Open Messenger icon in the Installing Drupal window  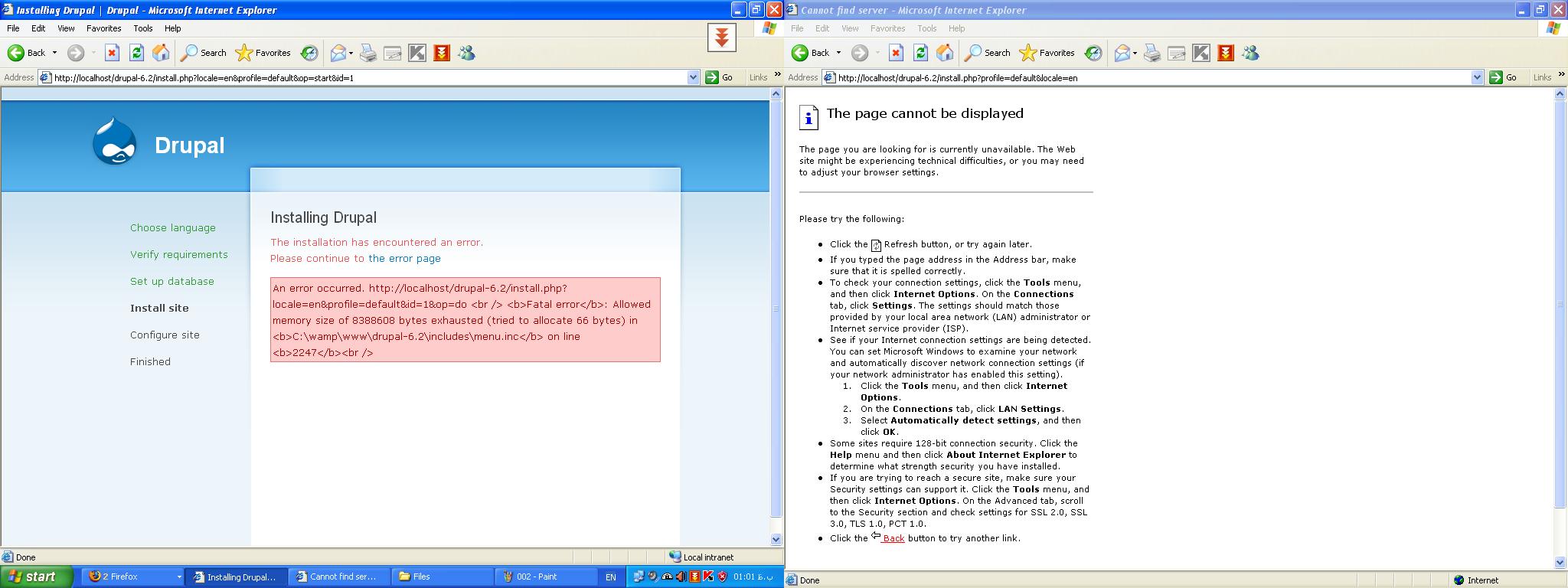pyautogui.click(x=466, y=53)
